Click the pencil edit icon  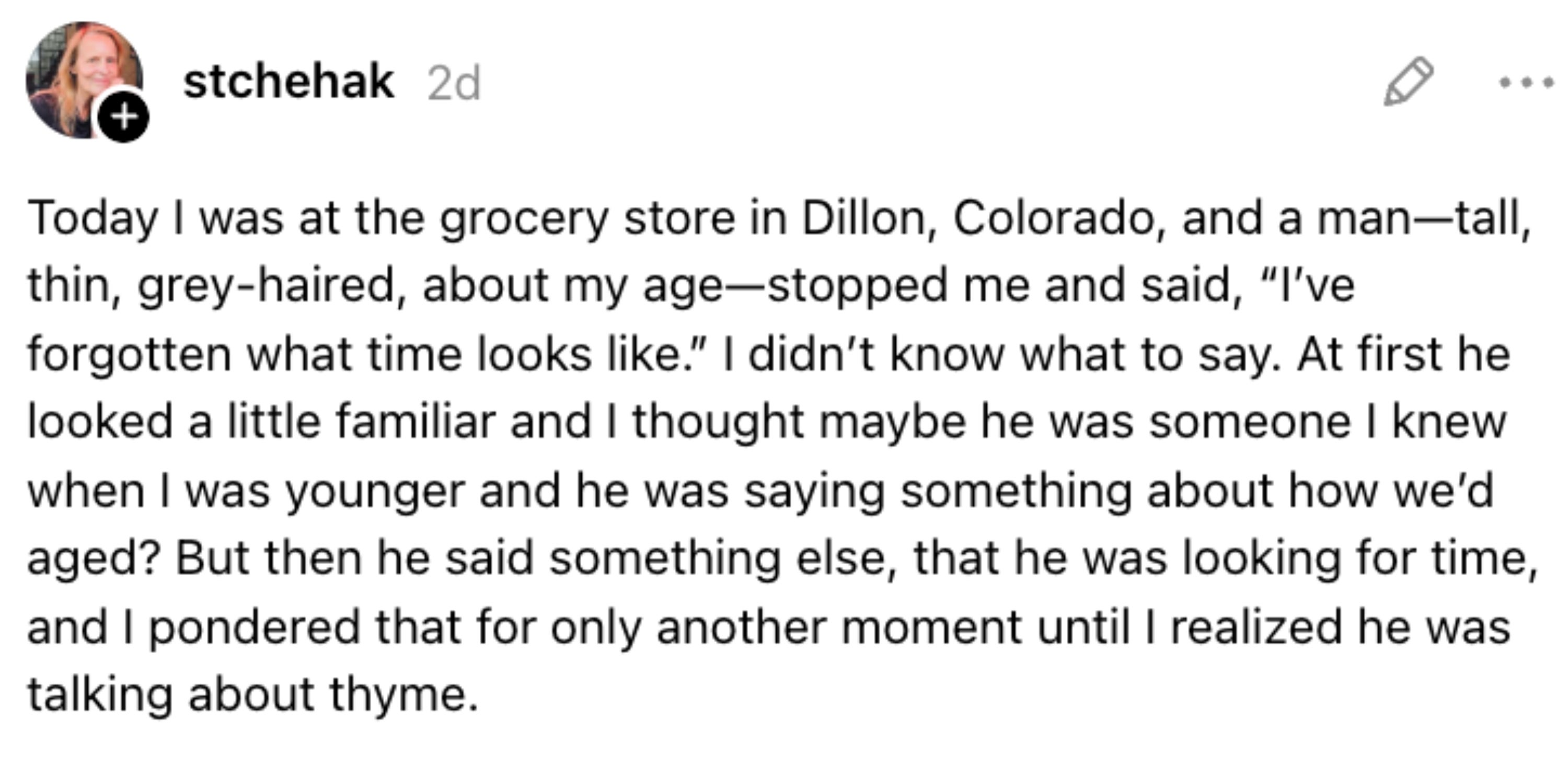click(x=1409, y=82)
